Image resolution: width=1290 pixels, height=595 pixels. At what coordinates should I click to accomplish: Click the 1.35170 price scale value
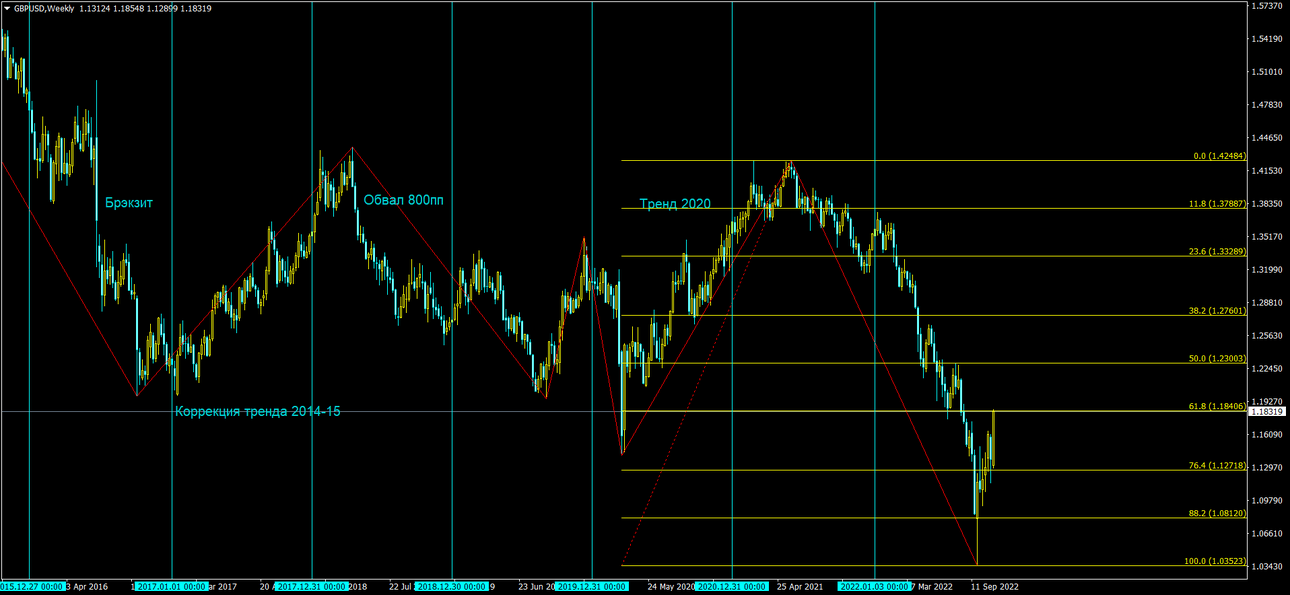click(1267, 237)
